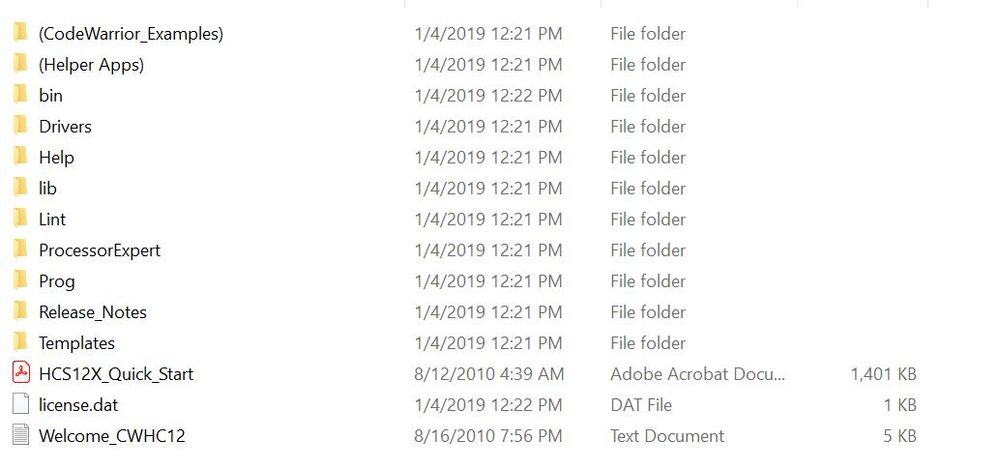
Task: Click the Lint folder name
Action: point(52,220)
